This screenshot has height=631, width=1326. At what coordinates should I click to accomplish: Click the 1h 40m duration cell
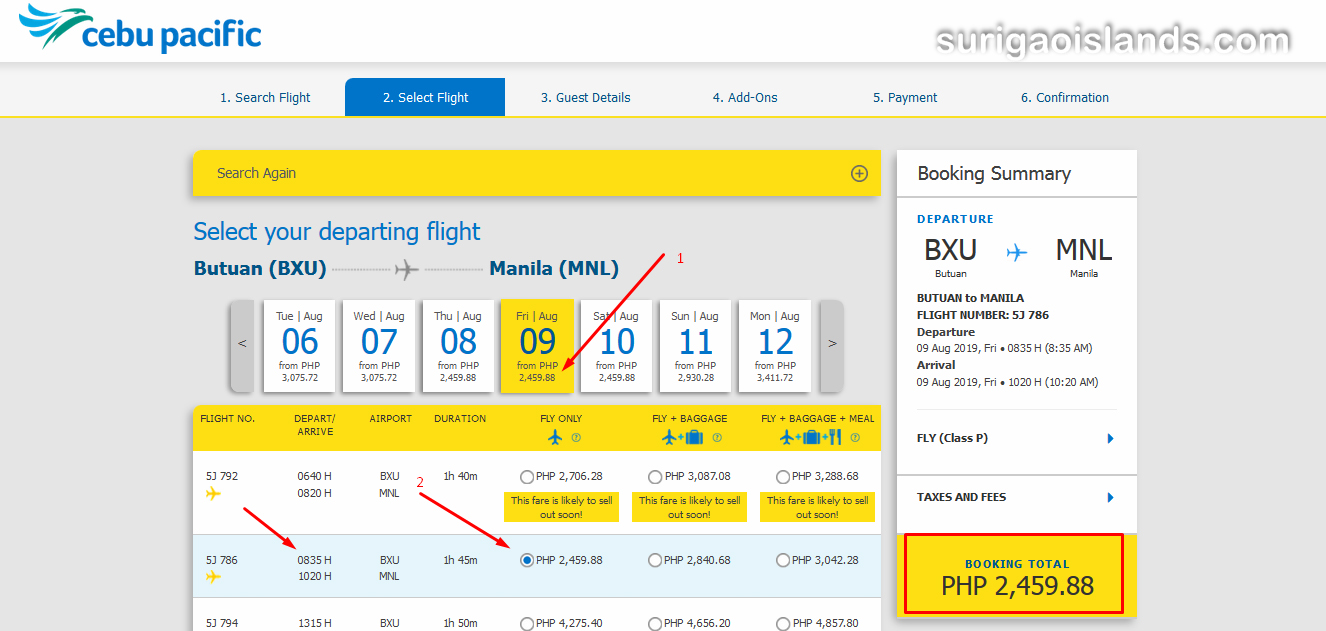(460, 476)
